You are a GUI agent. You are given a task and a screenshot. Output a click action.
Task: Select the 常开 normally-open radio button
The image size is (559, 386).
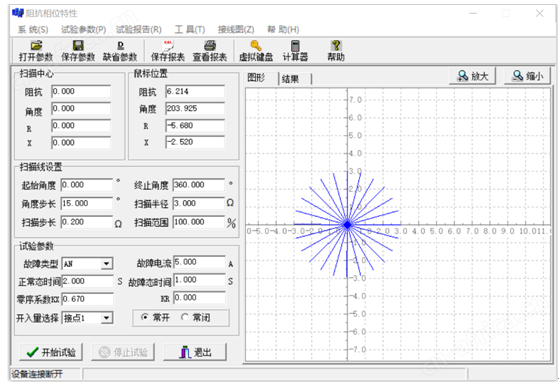(145, 317)
